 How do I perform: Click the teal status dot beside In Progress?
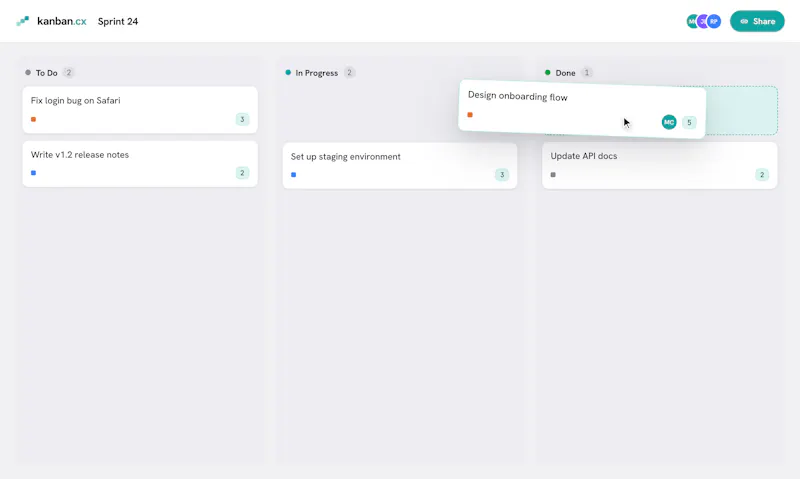288,72
